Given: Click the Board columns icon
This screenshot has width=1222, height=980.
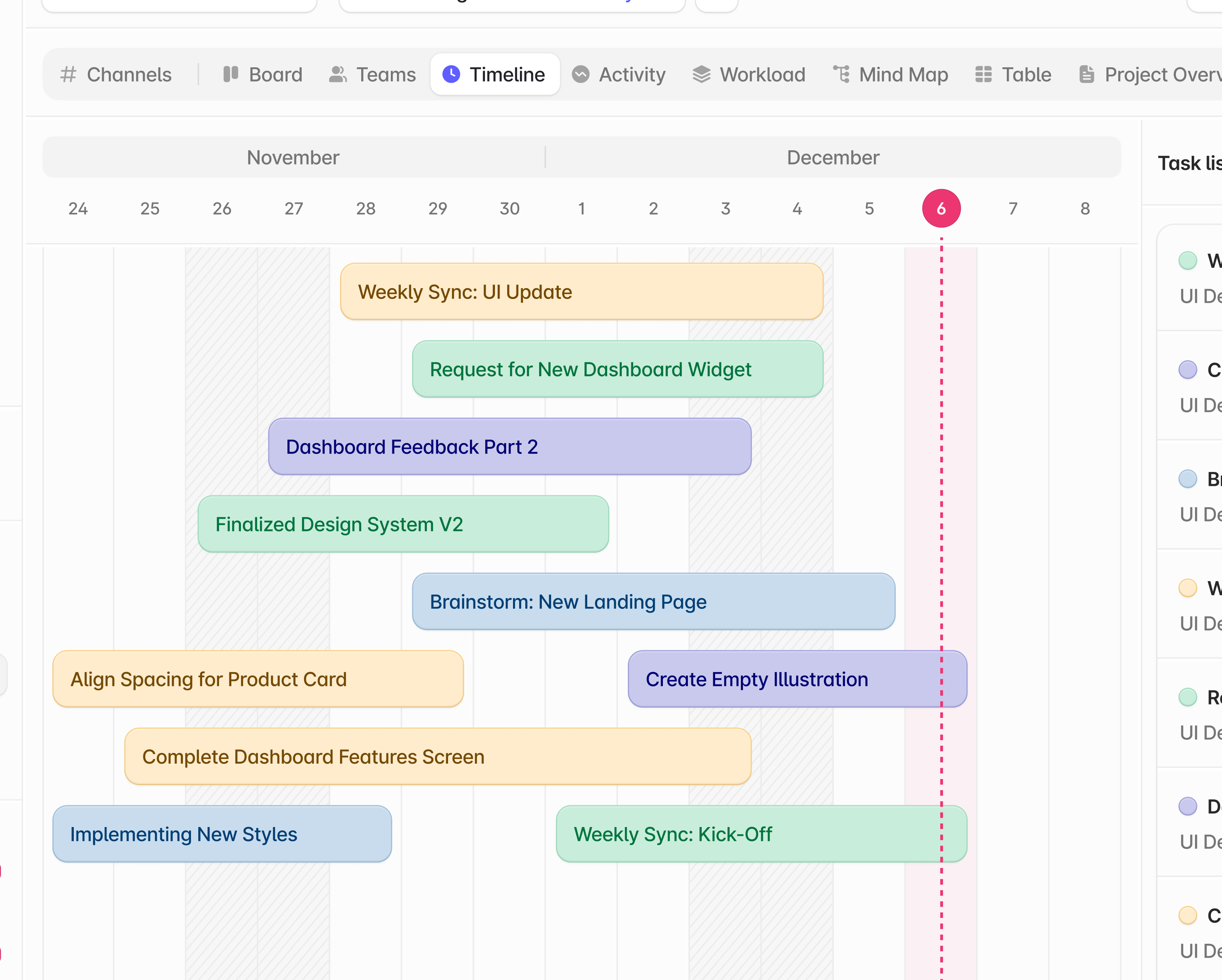Looking at the screenshot, I should point(231,74).
